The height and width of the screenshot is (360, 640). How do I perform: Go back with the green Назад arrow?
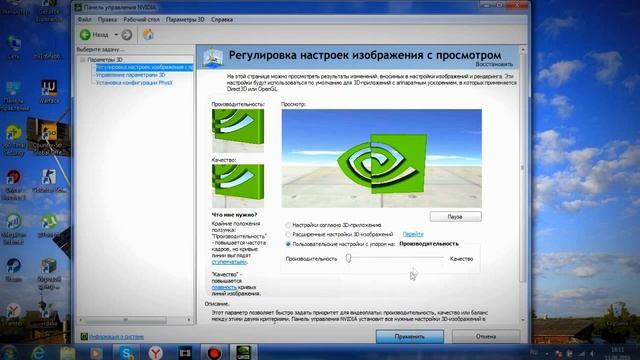click(x=85, y=35)
